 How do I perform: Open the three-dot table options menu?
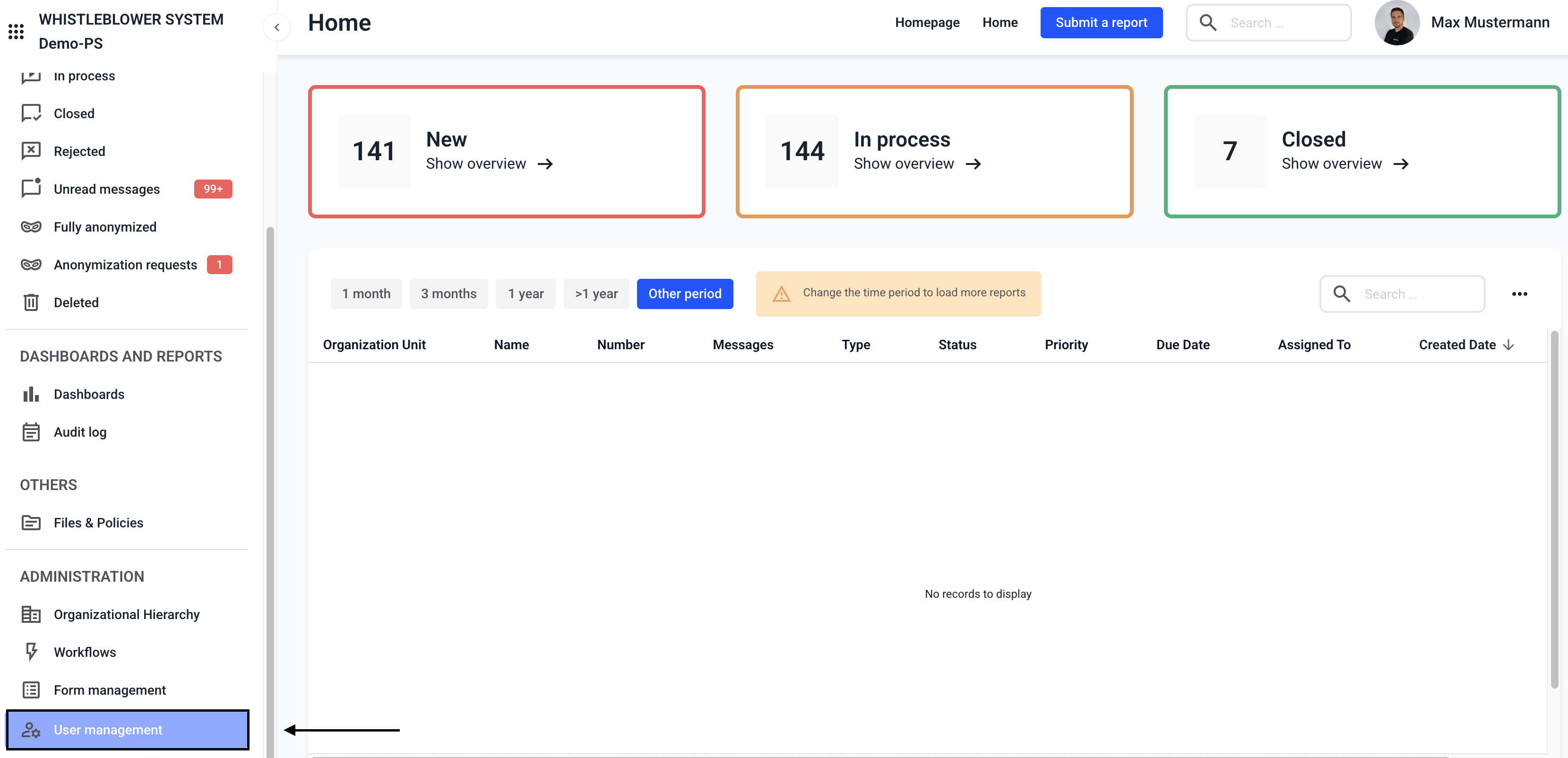1519,294
